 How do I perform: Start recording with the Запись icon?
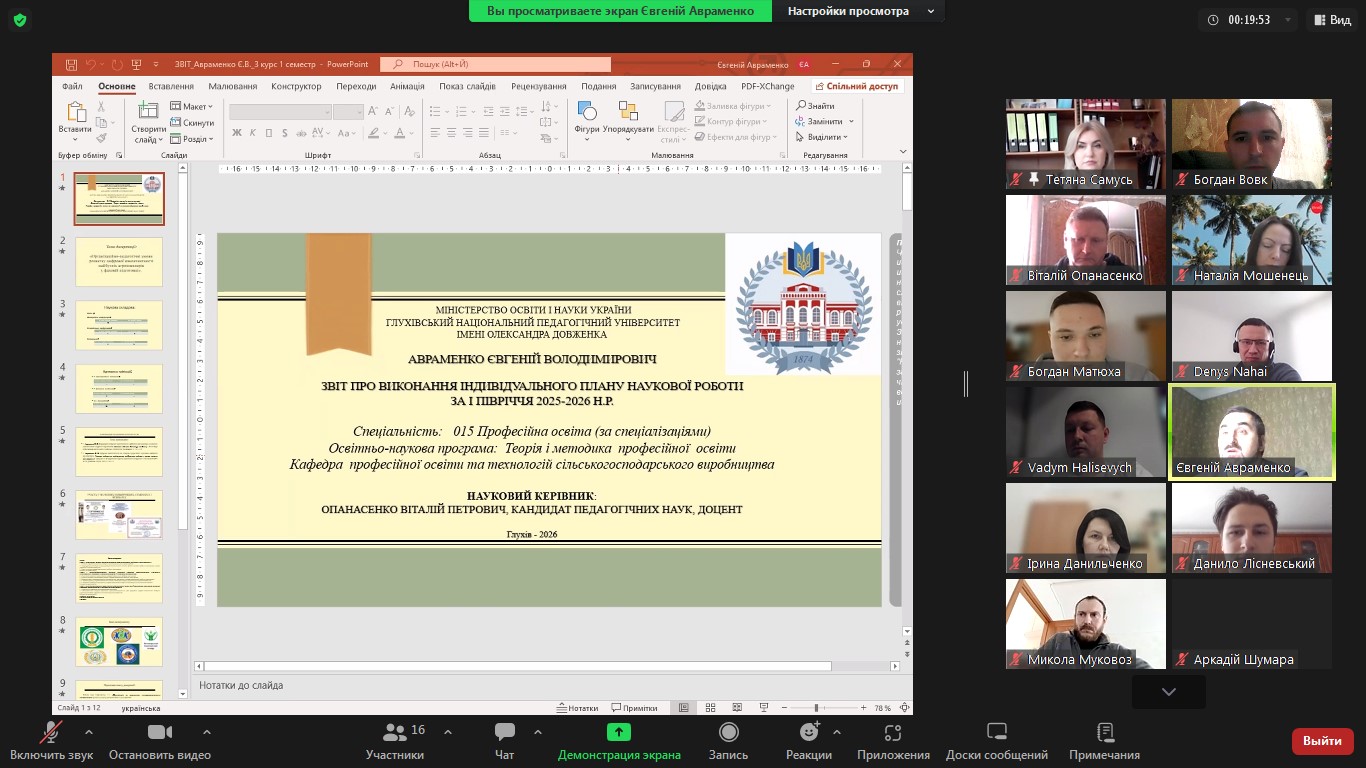coord(729,733)
